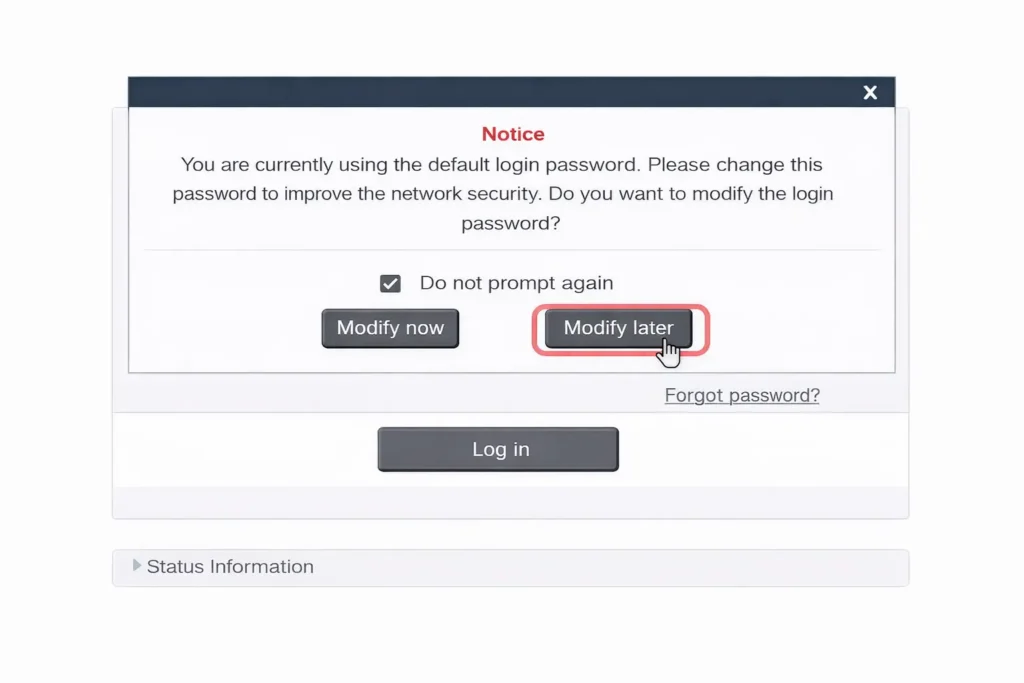The image size is (1024, 683).
Task: Expand the Status Information triangle arrow
Action: [x=137, y=566]
